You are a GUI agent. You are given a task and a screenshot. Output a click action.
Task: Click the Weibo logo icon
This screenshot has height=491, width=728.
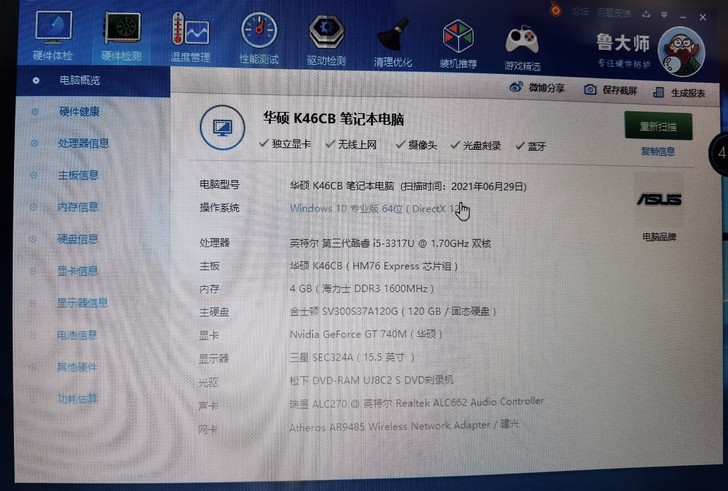(x=516, y=87)
